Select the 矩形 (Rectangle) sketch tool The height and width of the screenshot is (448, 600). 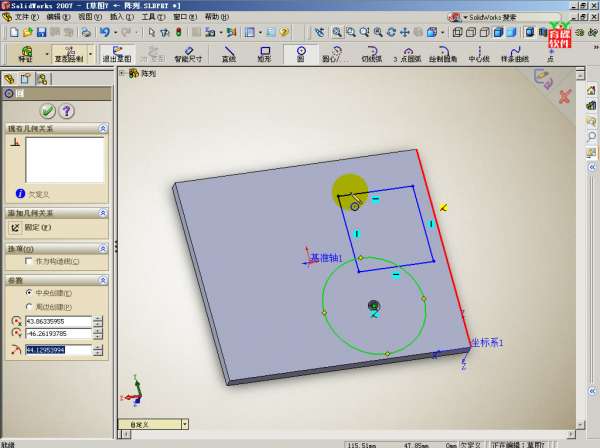[265, 53]
